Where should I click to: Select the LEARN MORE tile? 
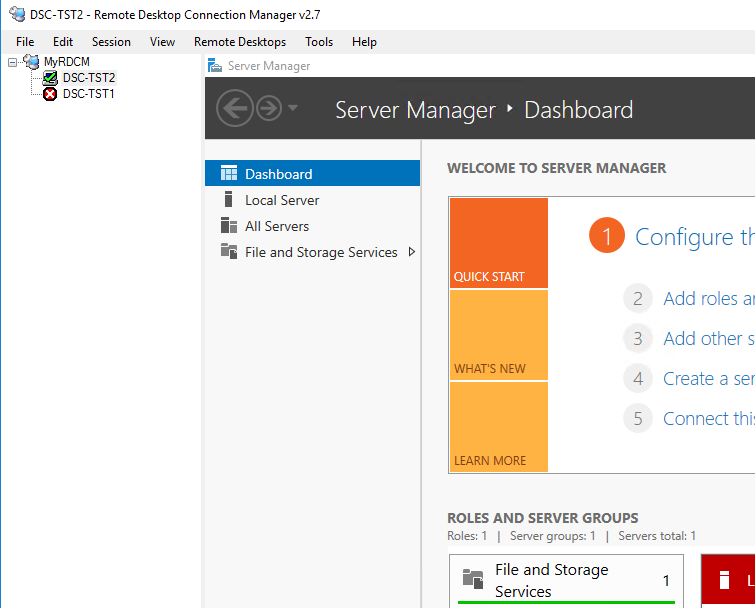[x=498, y=427]
